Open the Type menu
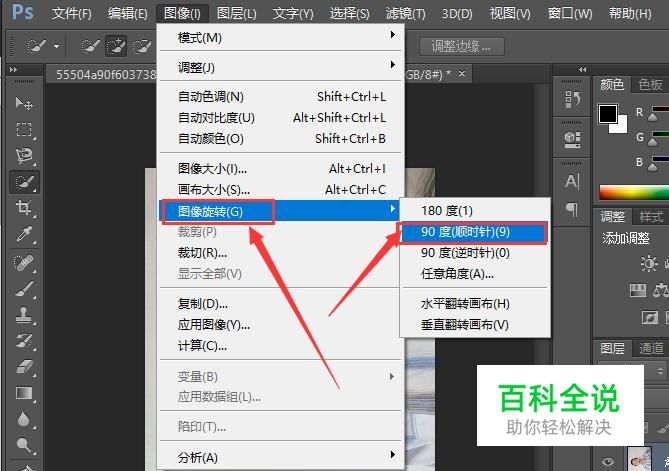The image size is (669, 471). [293, 14]
